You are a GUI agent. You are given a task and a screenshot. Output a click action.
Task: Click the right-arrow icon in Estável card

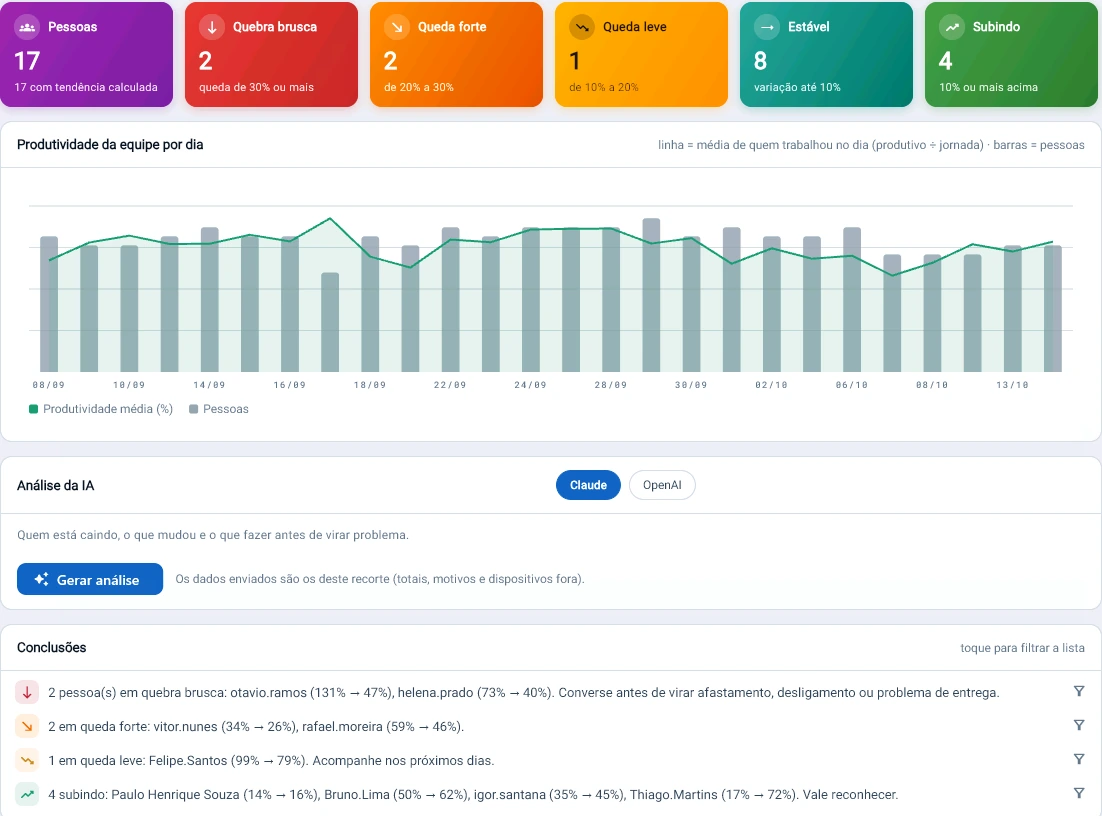point(767,27)
